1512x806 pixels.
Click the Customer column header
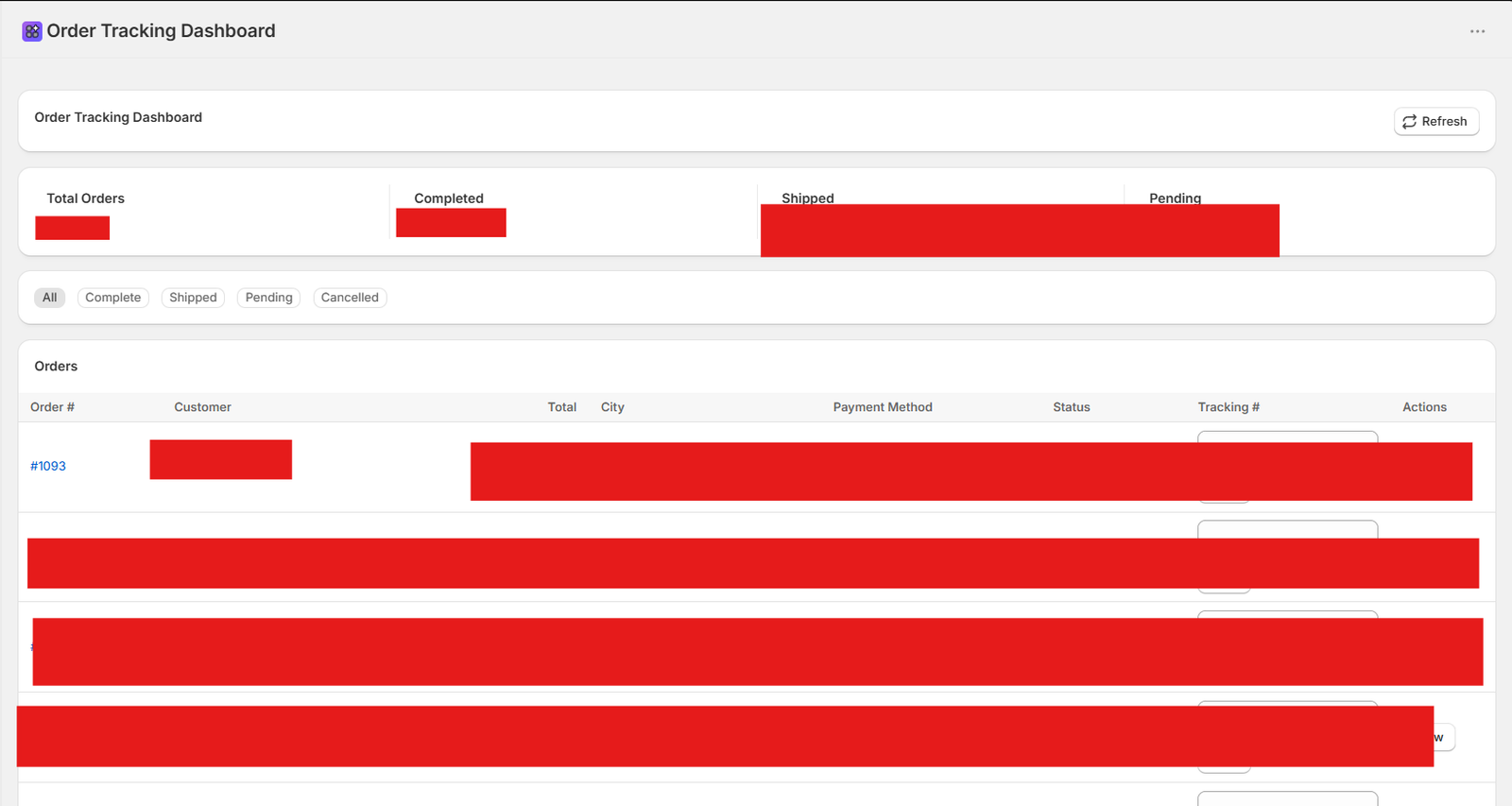pyautogui.click(x=202, y=407)
